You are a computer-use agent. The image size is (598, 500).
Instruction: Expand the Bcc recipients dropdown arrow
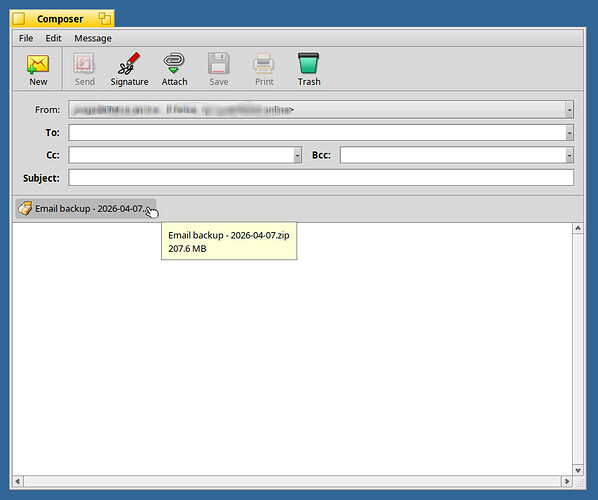pos(569,155)
